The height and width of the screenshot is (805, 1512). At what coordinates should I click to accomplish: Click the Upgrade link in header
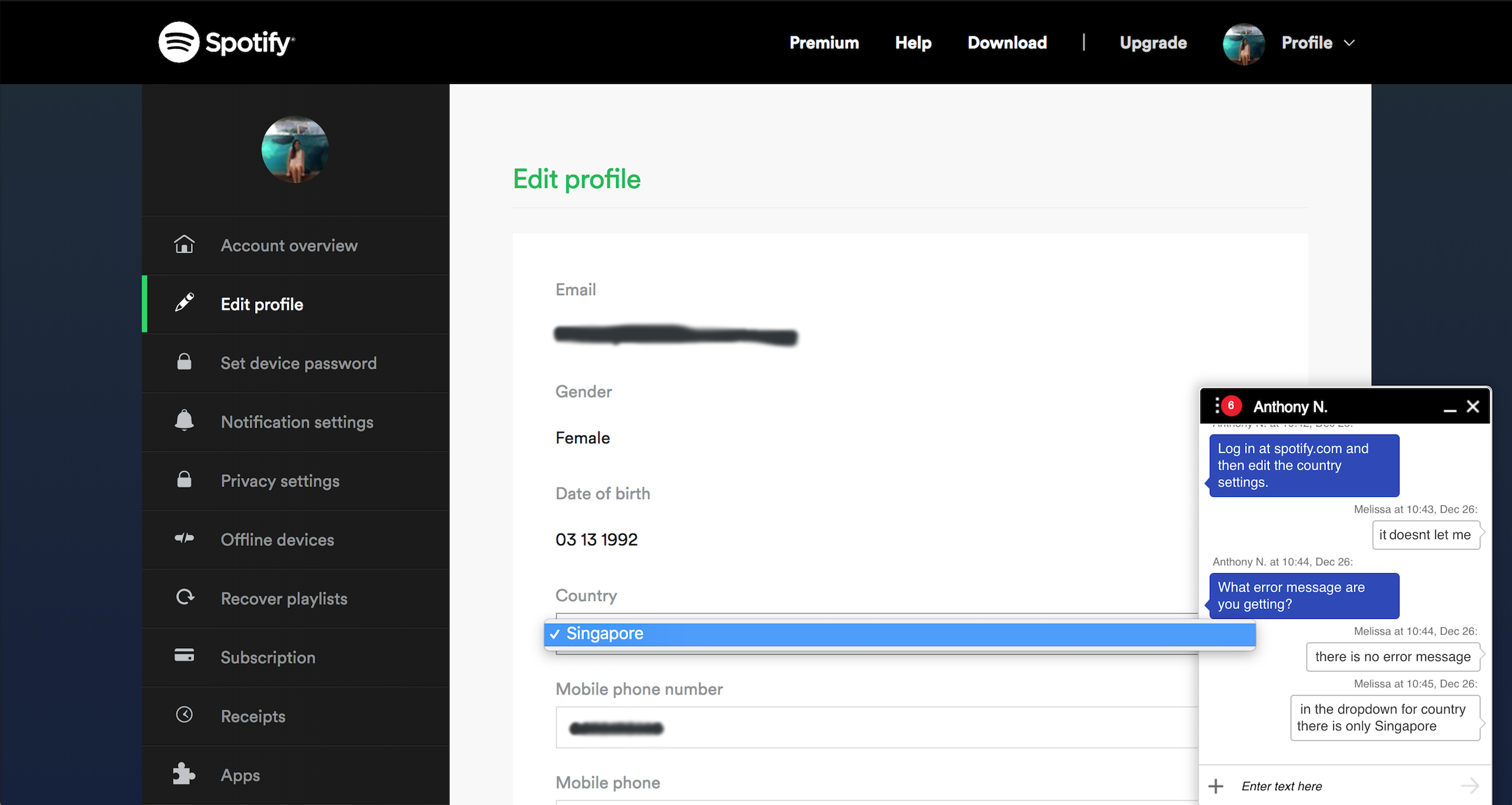1153,43
